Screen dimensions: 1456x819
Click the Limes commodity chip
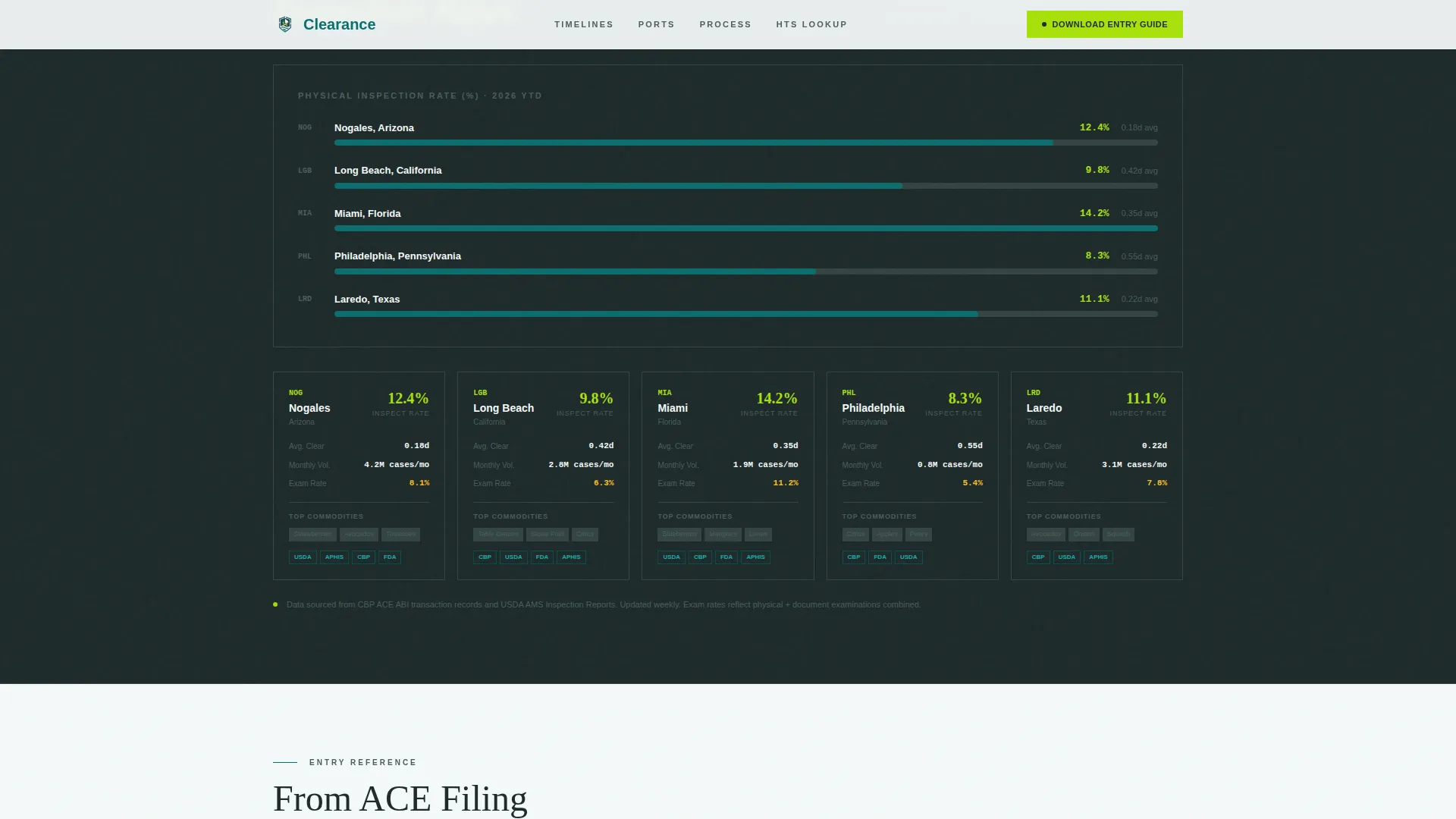(758, 535)
